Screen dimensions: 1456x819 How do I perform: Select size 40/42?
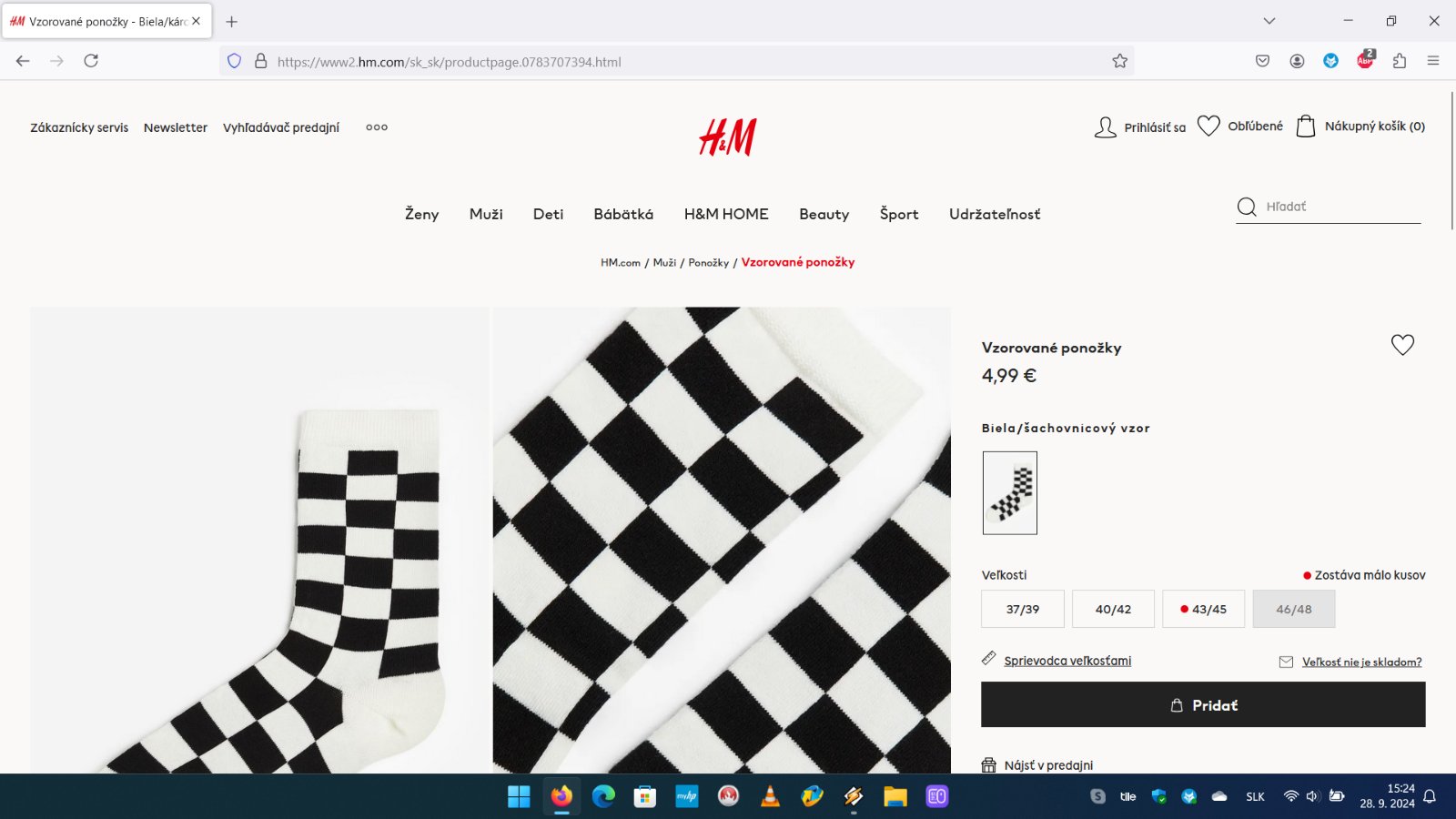tap(1113, 609)
